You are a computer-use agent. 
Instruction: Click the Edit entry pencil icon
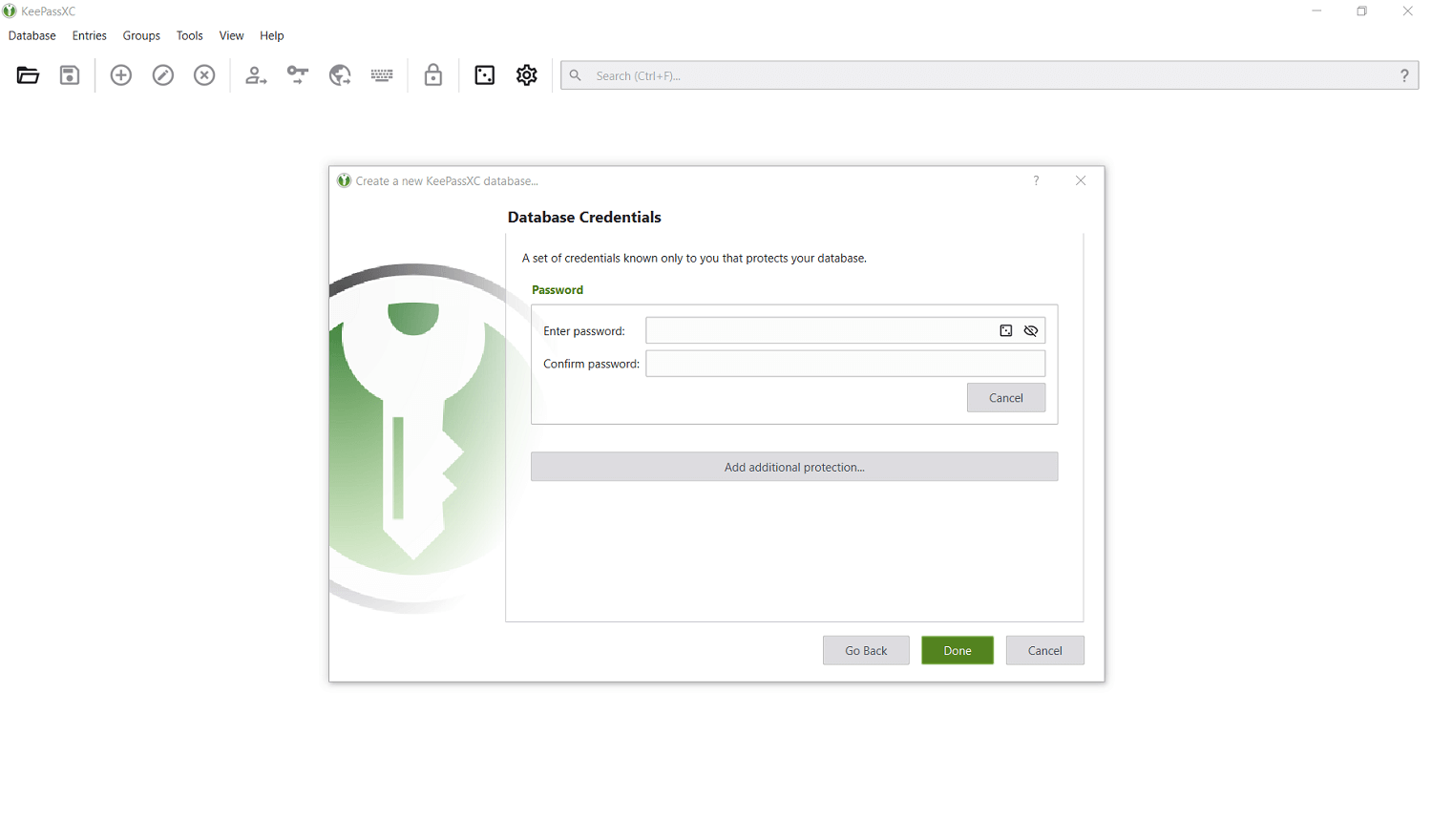click(163, 75)
